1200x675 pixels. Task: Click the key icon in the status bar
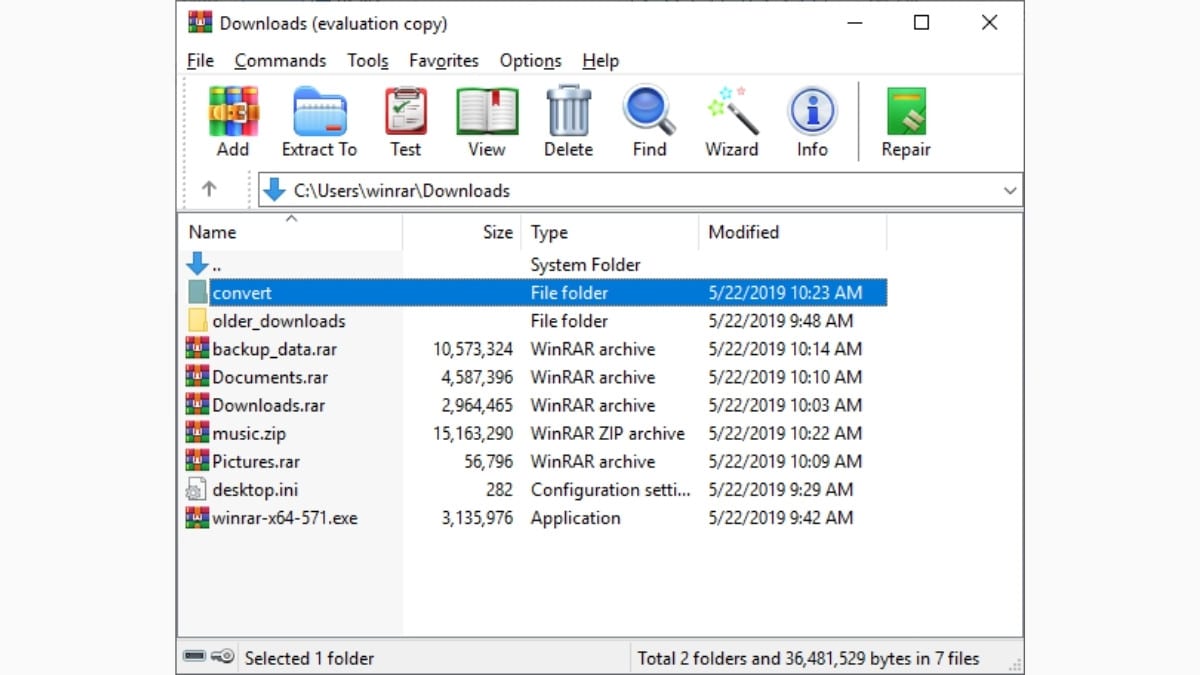point(221,657)
